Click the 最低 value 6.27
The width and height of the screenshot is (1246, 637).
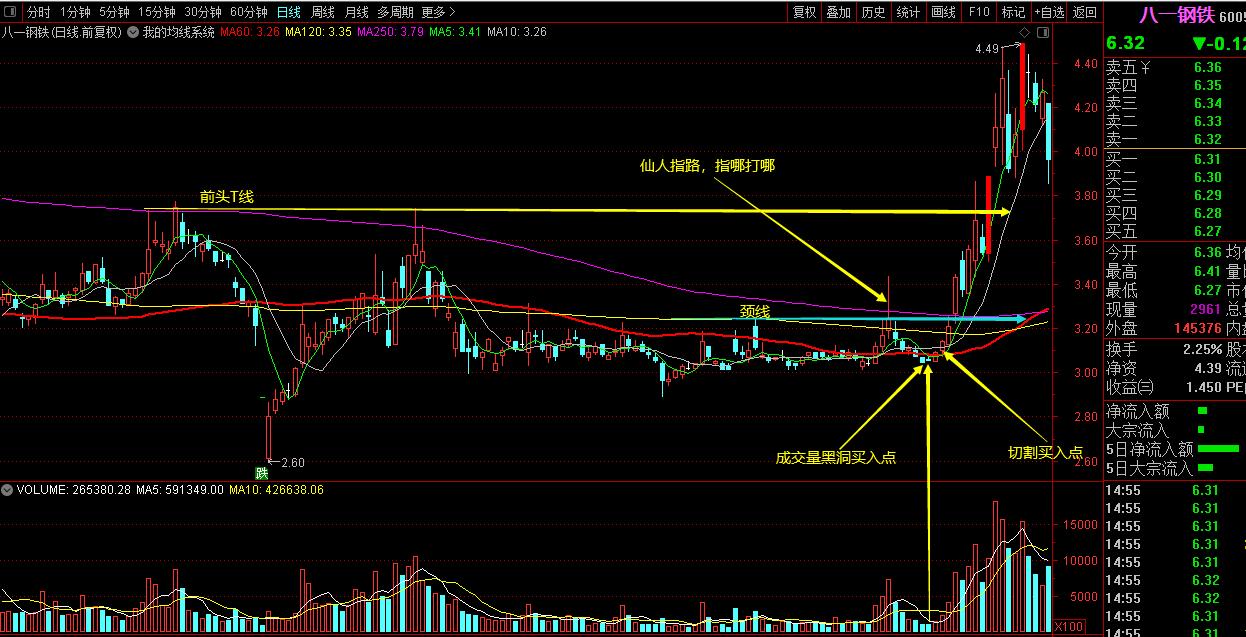[x=1207, y=291]
